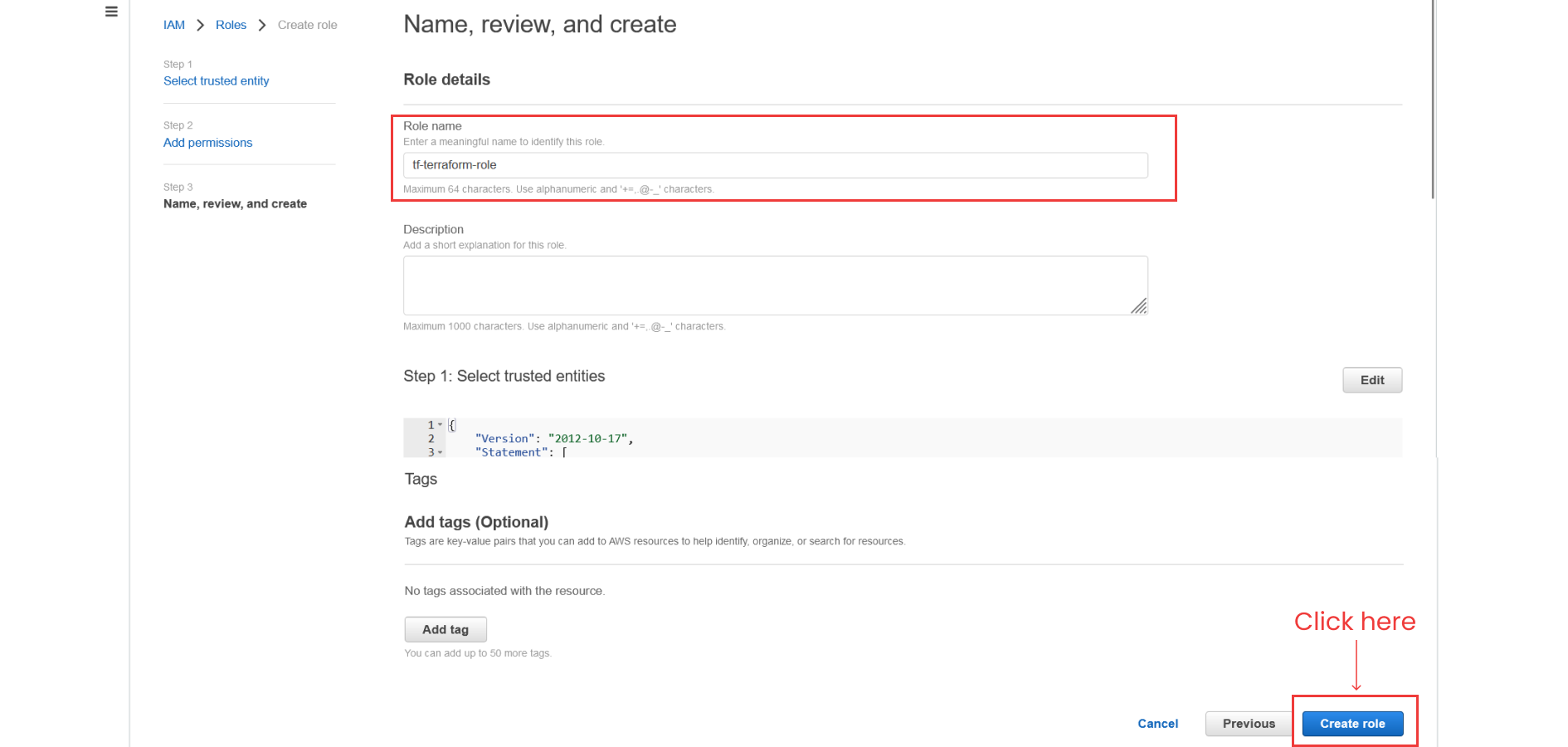
Task: Open Roles breadcrumb link
Action: pyautogui.click(x=231, y=25)
